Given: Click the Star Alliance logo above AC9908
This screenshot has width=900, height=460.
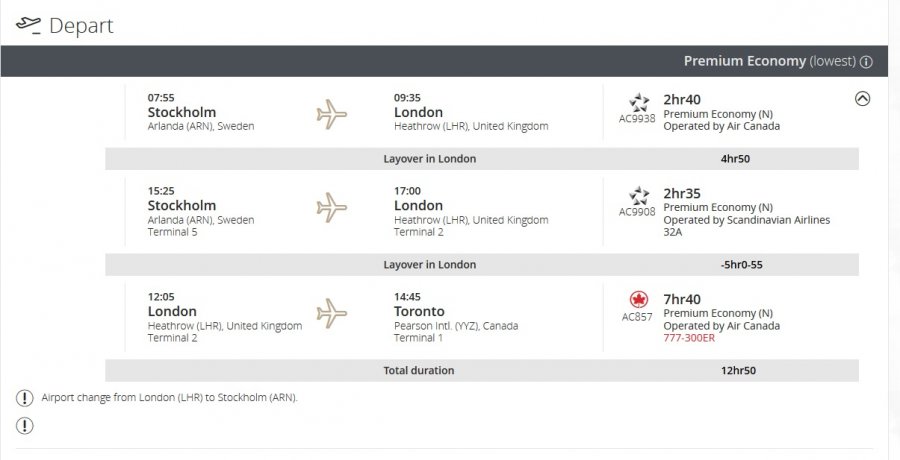Looking at the screenshot, I should (638, 195).
